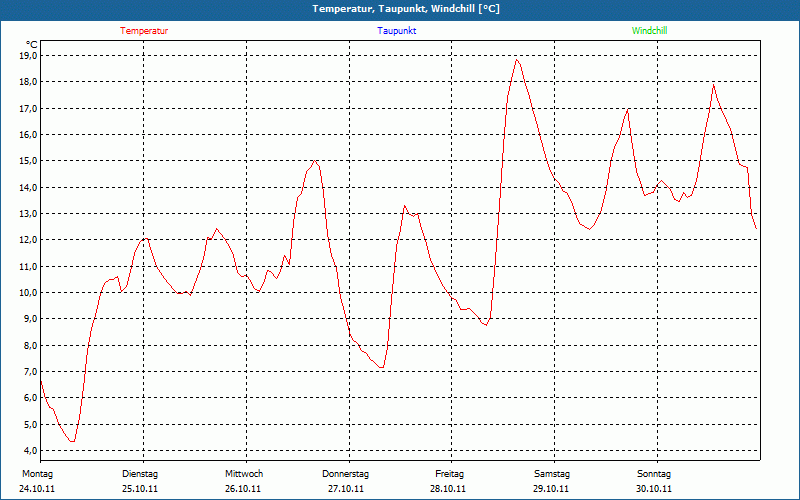The width and height of the screenshot is (800, 500).
Task: Click the red Temperatur legend label
Action: (144, 31)
